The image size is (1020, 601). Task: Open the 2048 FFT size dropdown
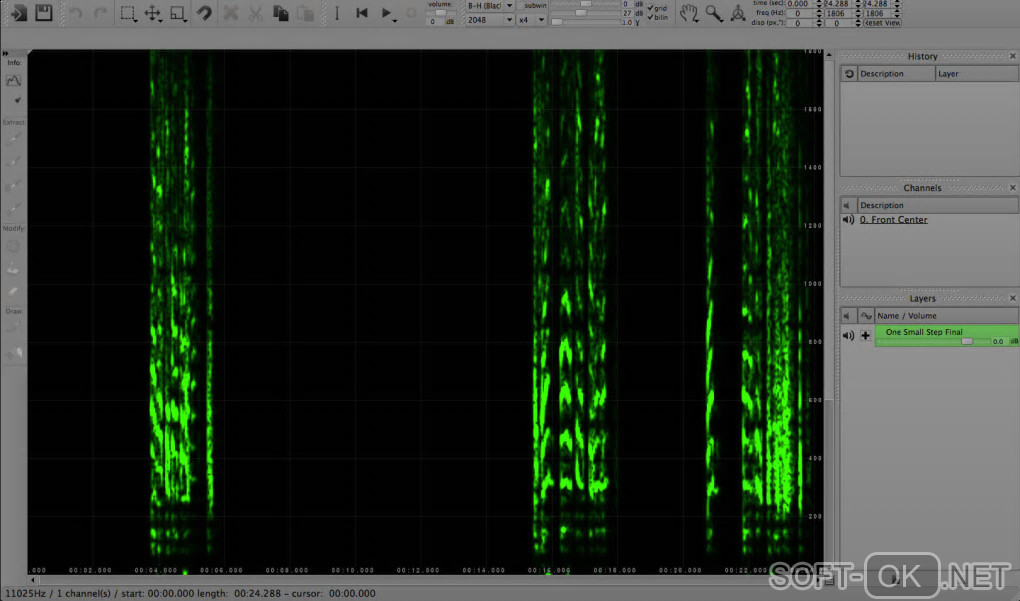point(490,20)
